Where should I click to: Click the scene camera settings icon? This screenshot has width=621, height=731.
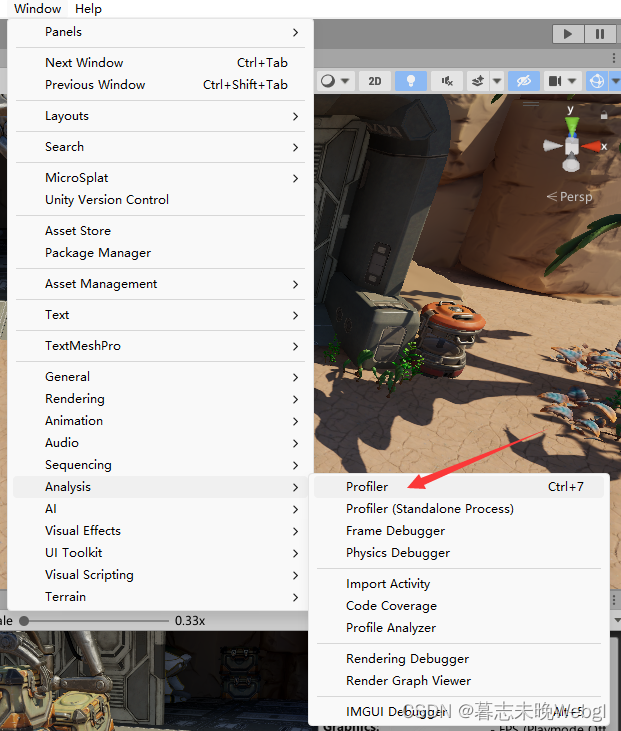(555, 81)
